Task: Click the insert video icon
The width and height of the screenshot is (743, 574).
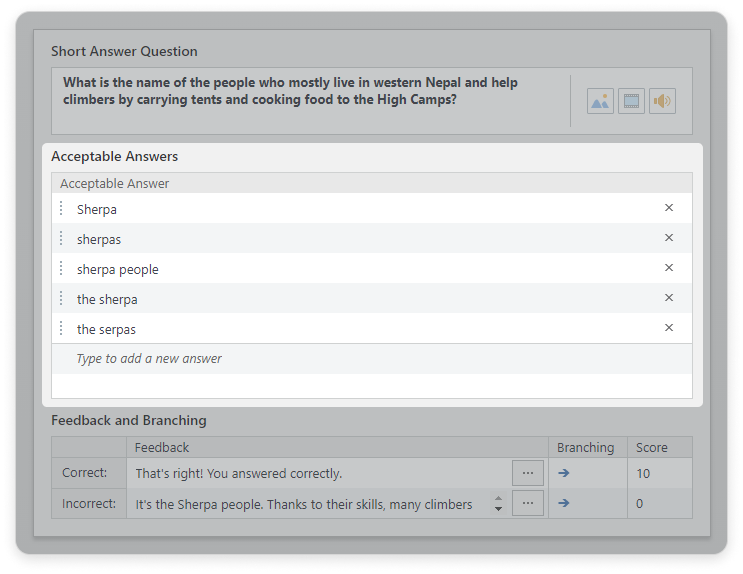Action: (x=631, y=101)
